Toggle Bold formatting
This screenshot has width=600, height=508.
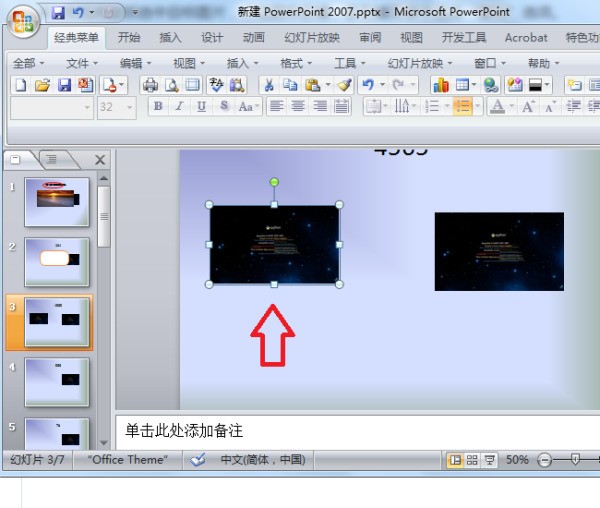coord(158,107)
